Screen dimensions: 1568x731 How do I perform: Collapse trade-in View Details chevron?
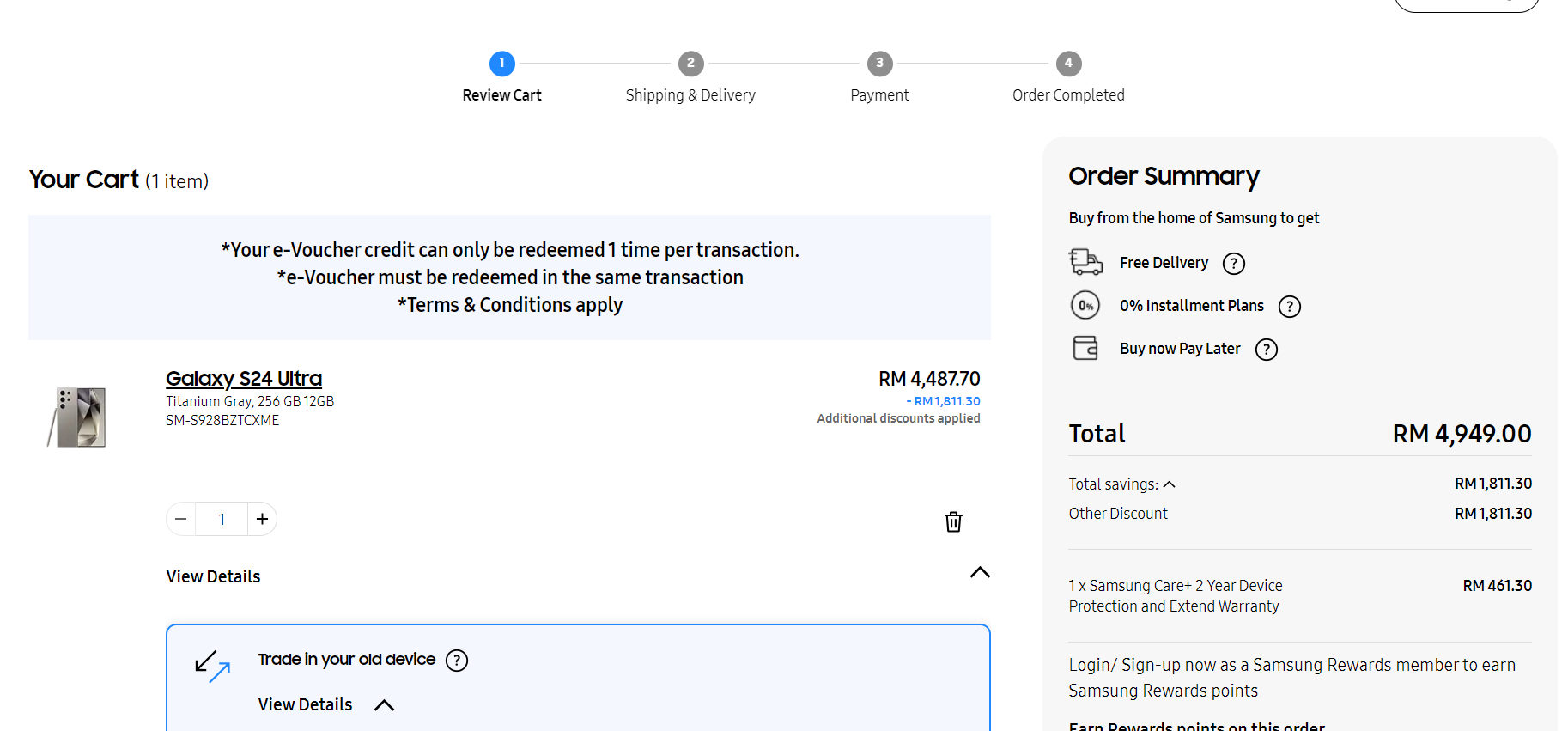[385, 705]
